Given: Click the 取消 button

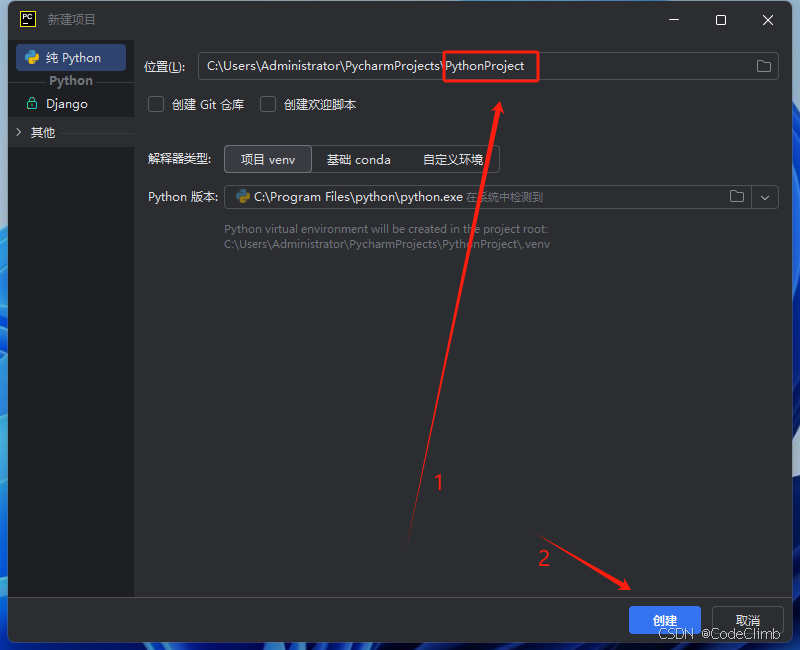Looking at the screenshot, I should (748, 620).
